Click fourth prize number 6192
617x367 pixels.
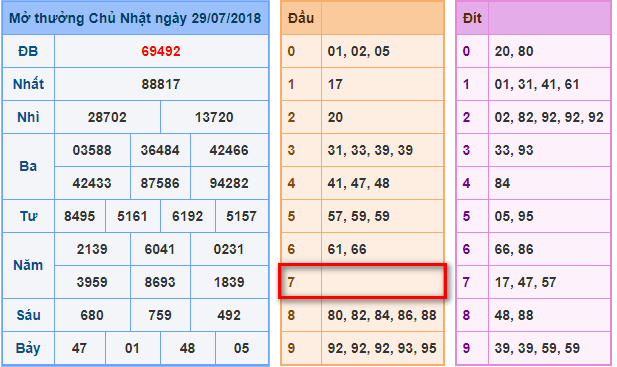point(188,216)
